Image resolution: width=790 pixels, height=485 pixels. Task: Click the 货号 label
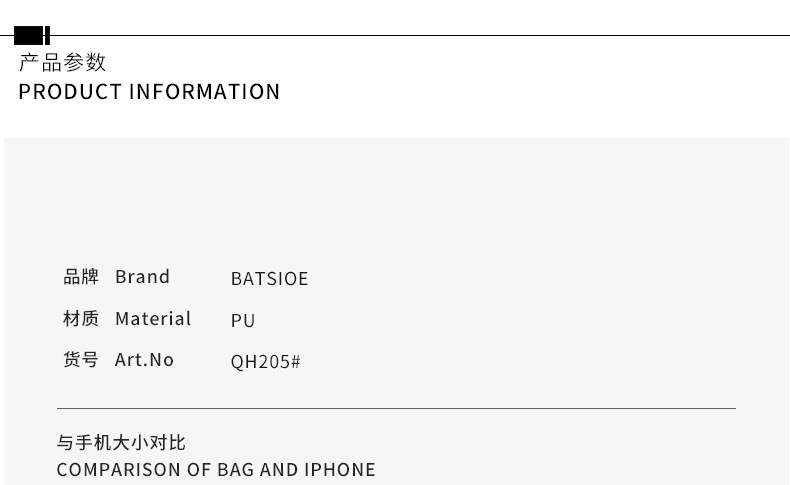(81, 360)
